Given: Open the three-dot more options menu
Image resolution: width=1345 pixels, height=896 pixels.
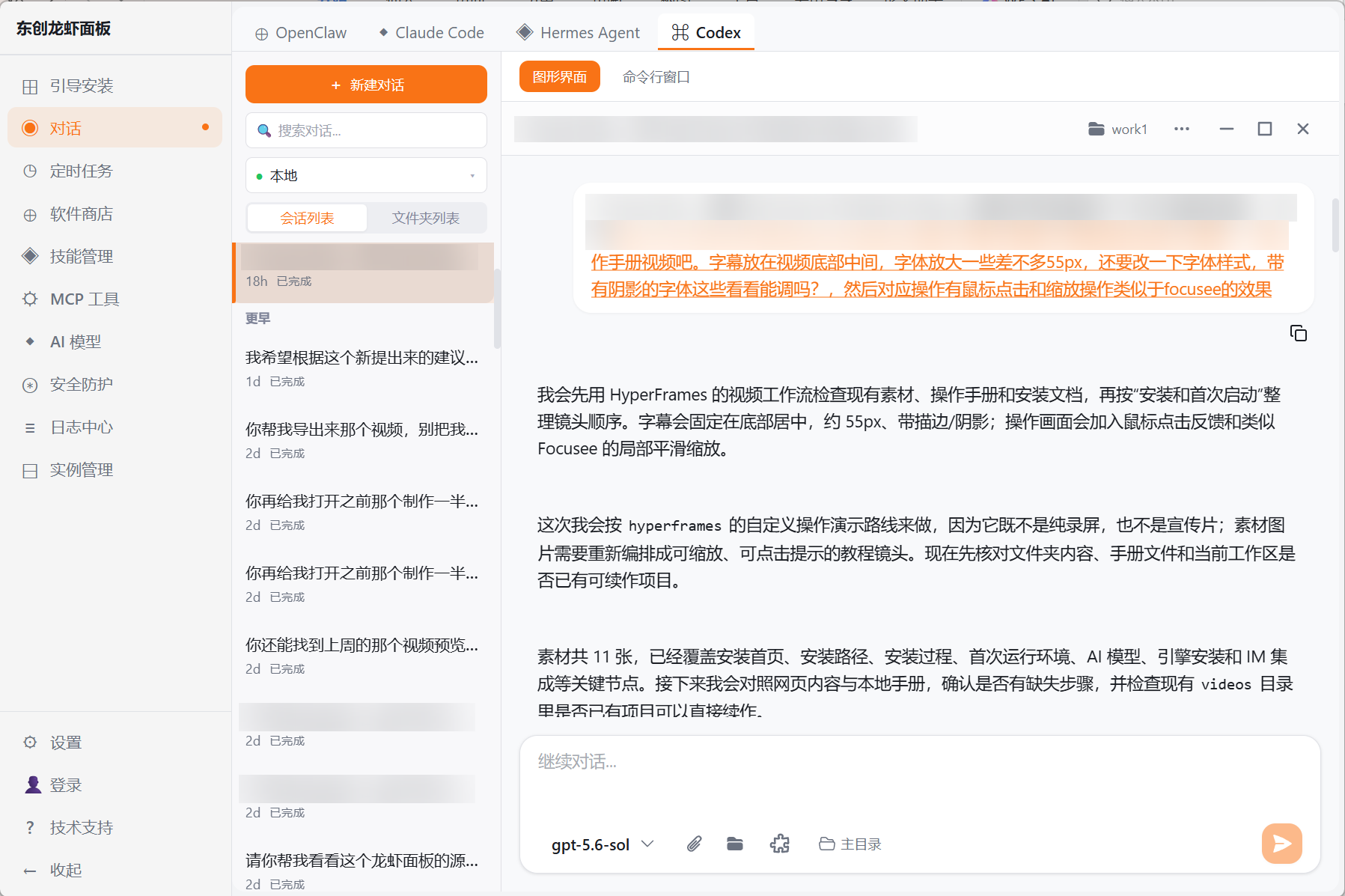Looking at the screenshot, I should [x=1182, y=129].
